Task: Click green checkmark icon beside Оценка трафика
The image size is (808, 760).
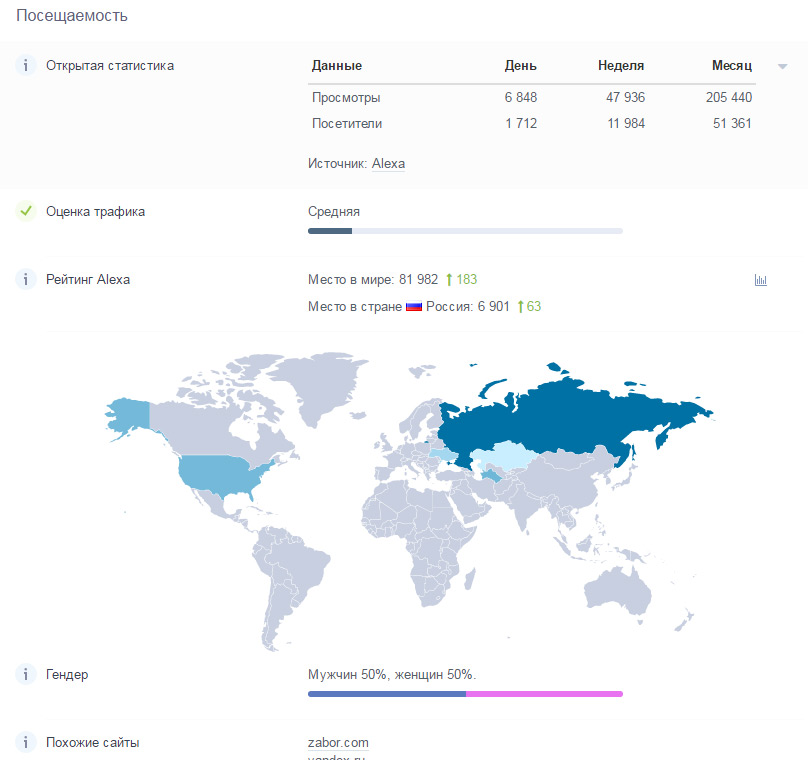Action: (x=26, y=211)
